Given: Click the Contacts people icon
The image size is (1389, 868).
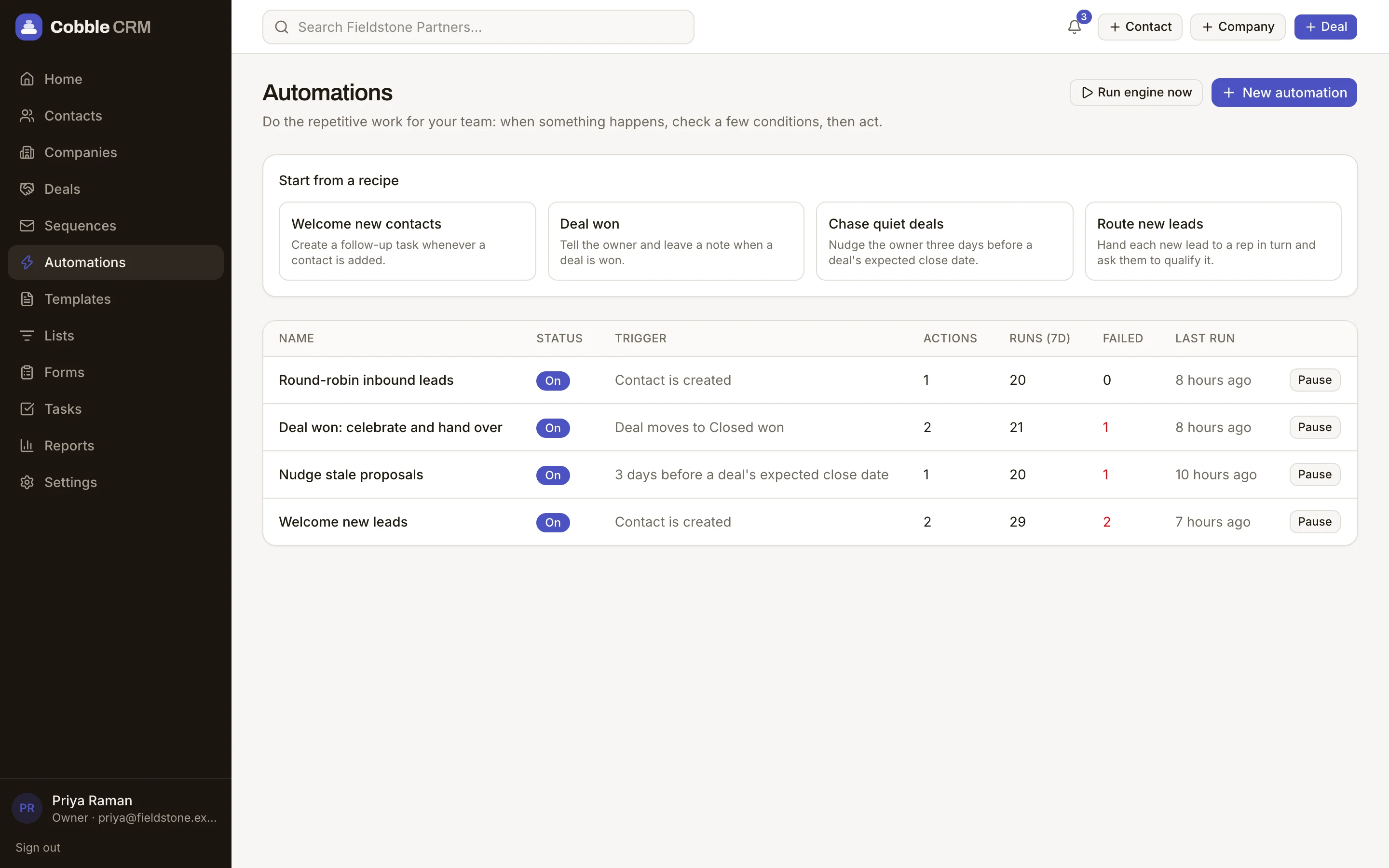Looking at the screenshot, I should click(27, 116).
